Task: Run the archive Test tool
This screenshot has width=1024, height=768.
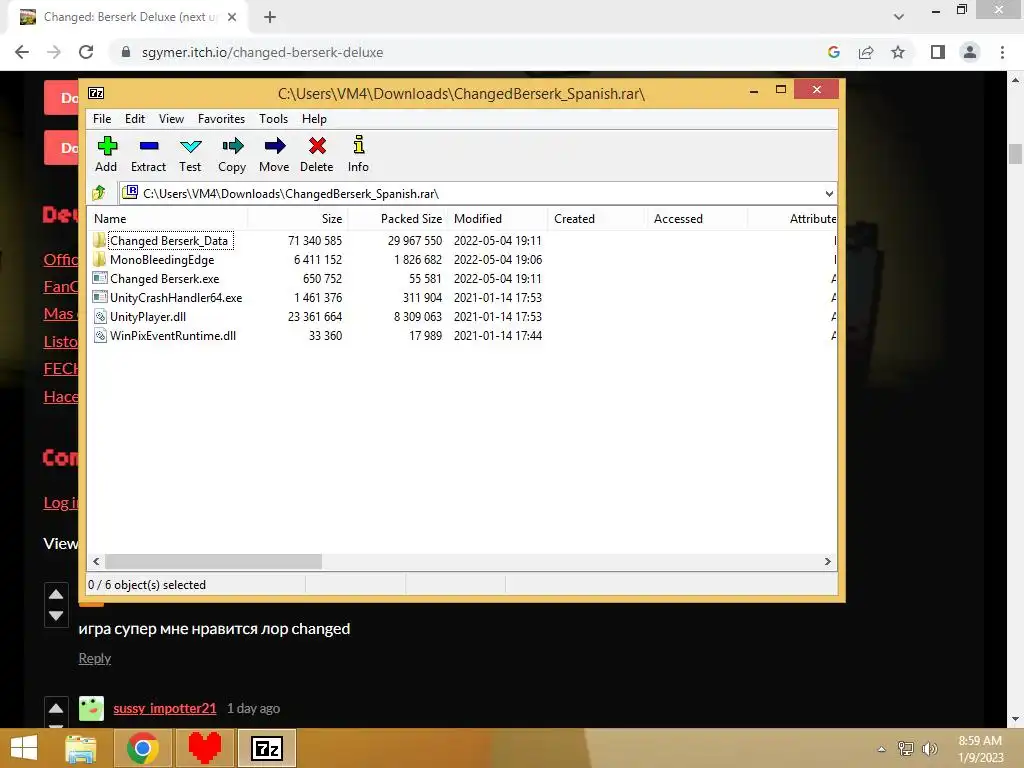Action: coord(190,155)
